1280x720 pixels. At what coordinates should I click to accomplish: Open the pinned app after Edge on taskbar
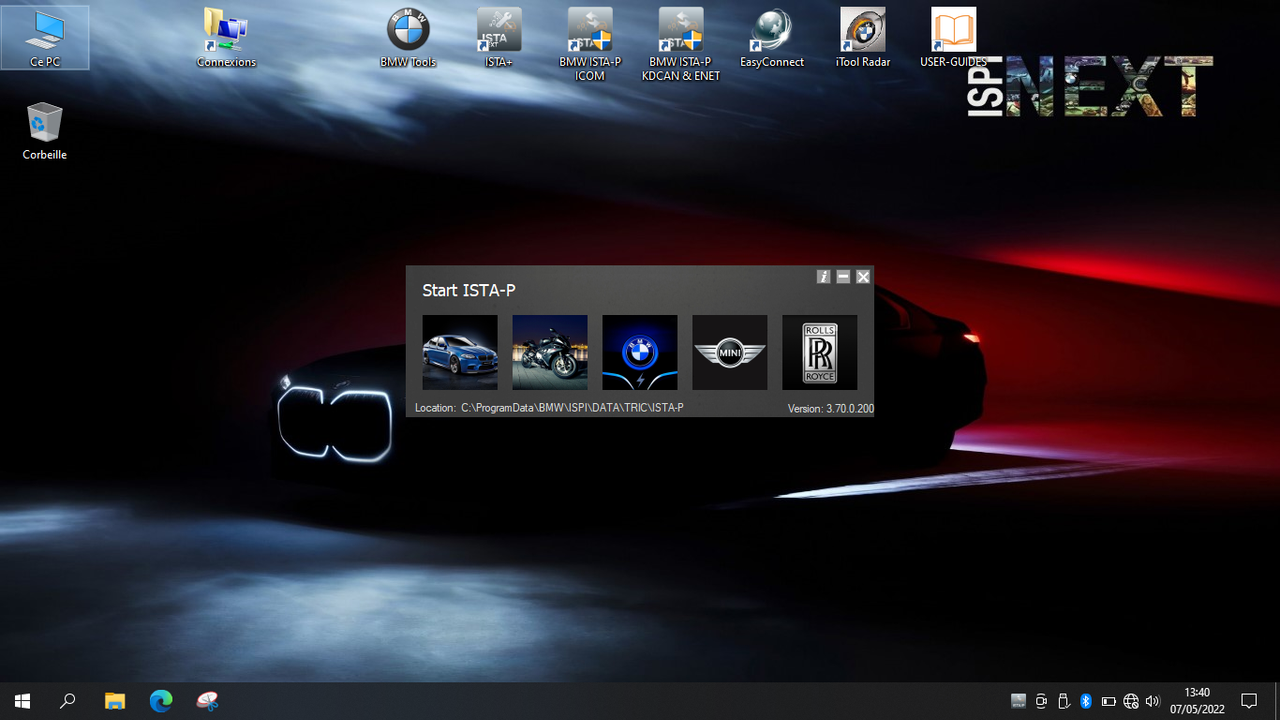pos(207,701)
